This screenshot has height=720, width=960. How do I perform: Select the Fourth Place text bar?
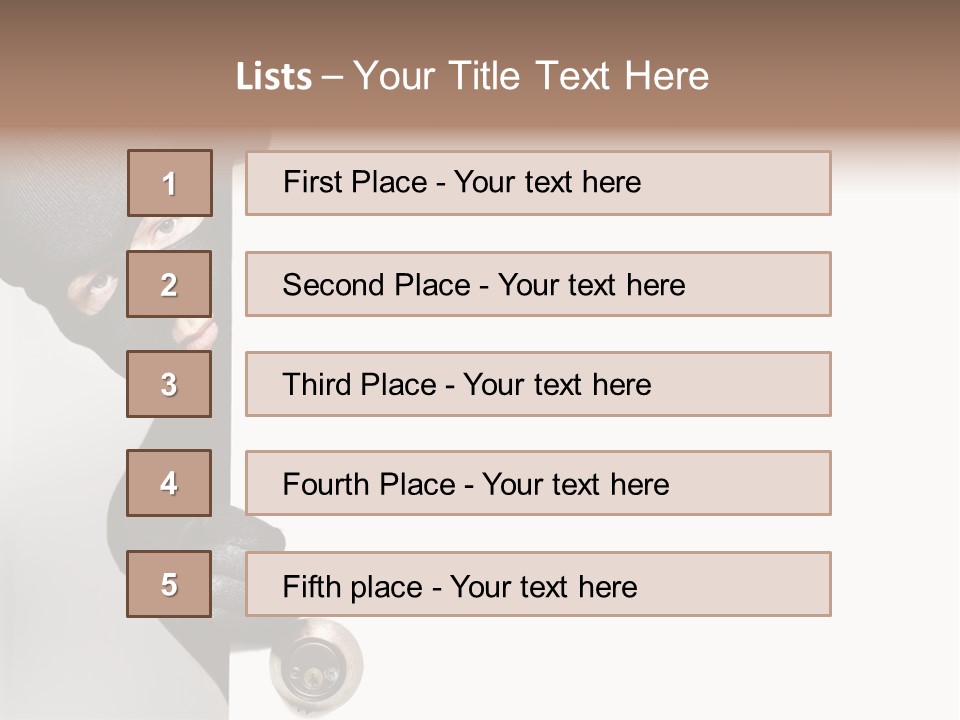point(538,483)
